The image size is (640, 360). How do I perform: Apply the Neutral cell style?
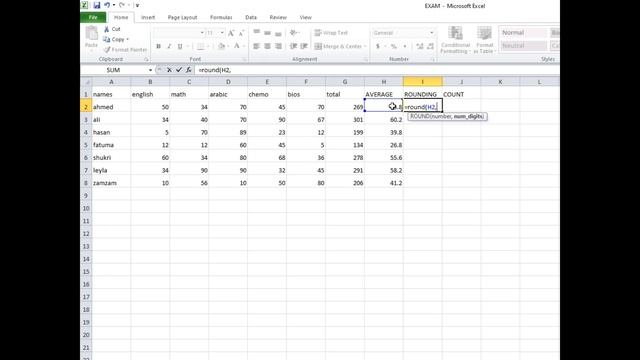coord(524,46)
